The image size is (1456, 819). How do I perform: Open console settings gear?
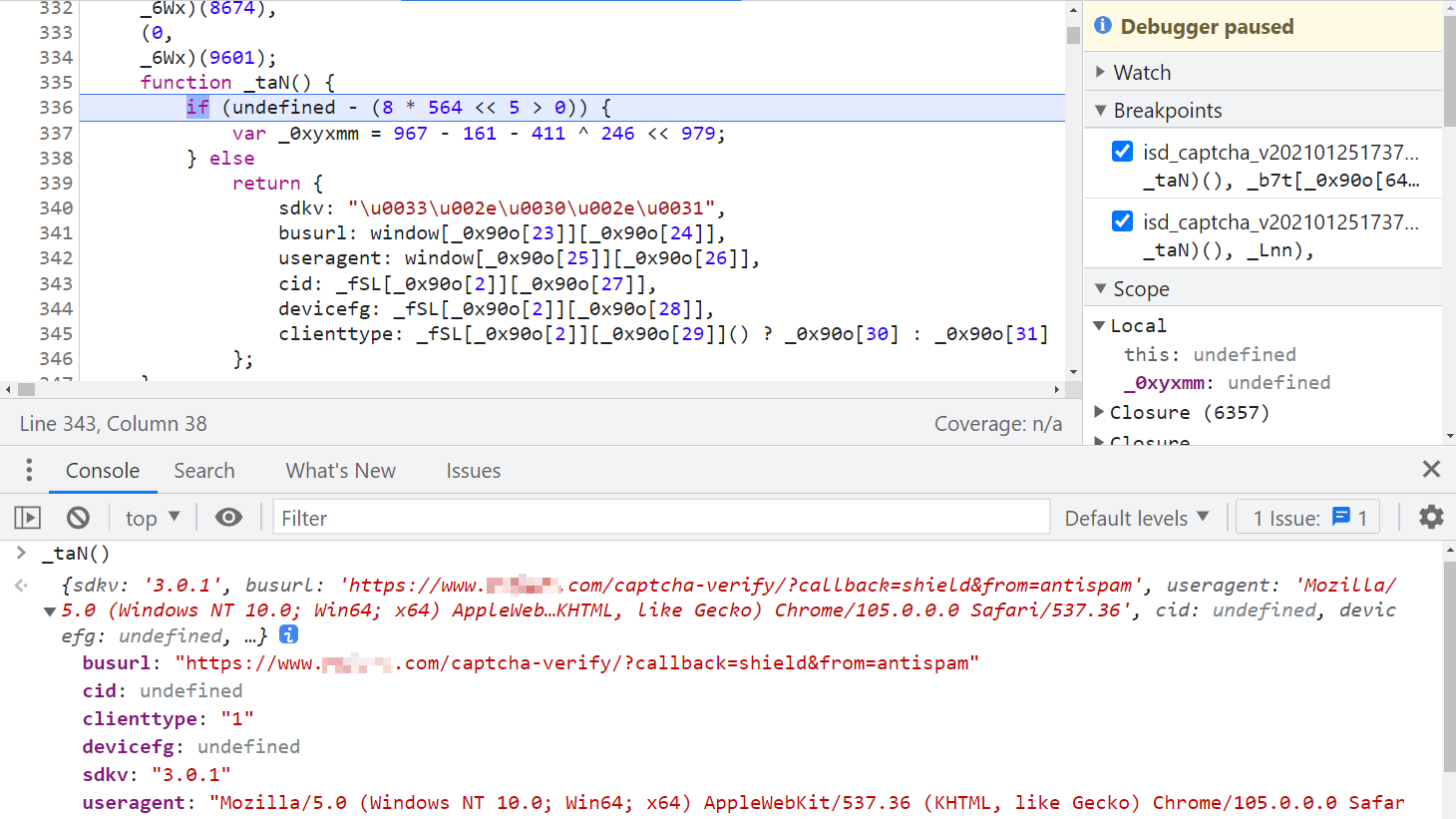point(1431,517)
